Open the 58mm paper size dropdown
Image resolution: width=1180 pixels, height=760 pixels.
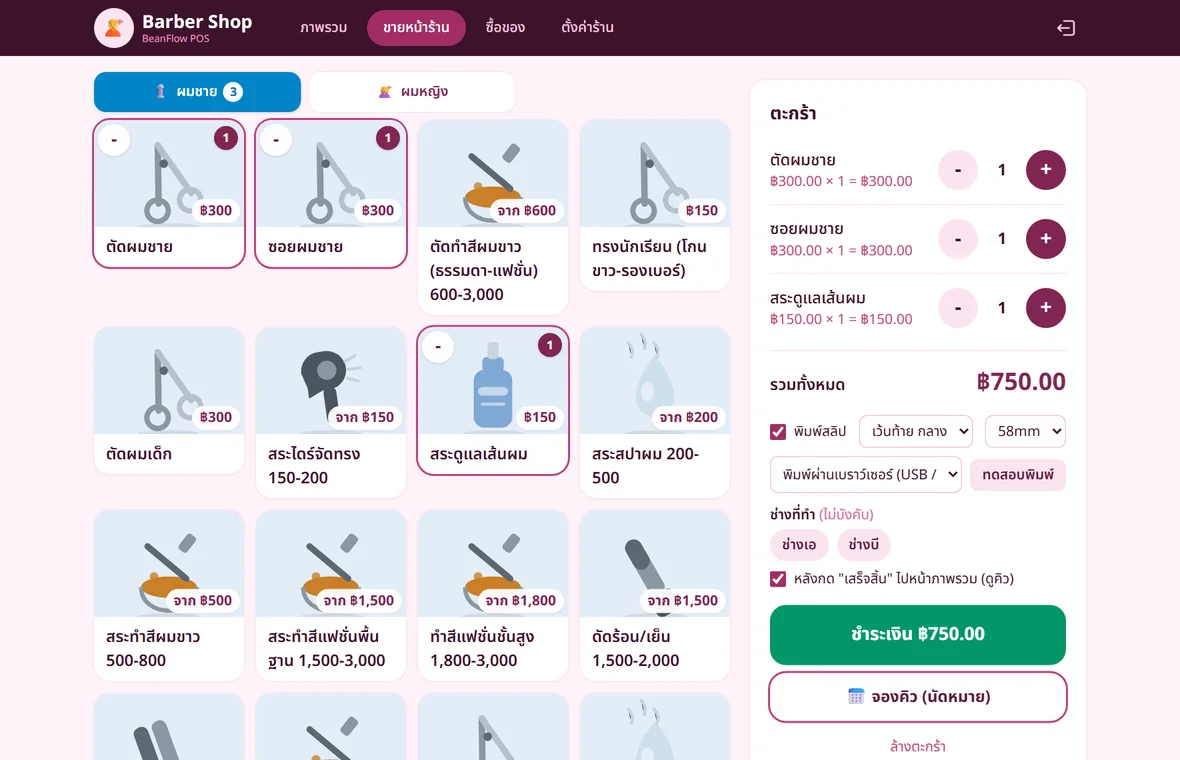[1025, 431]
